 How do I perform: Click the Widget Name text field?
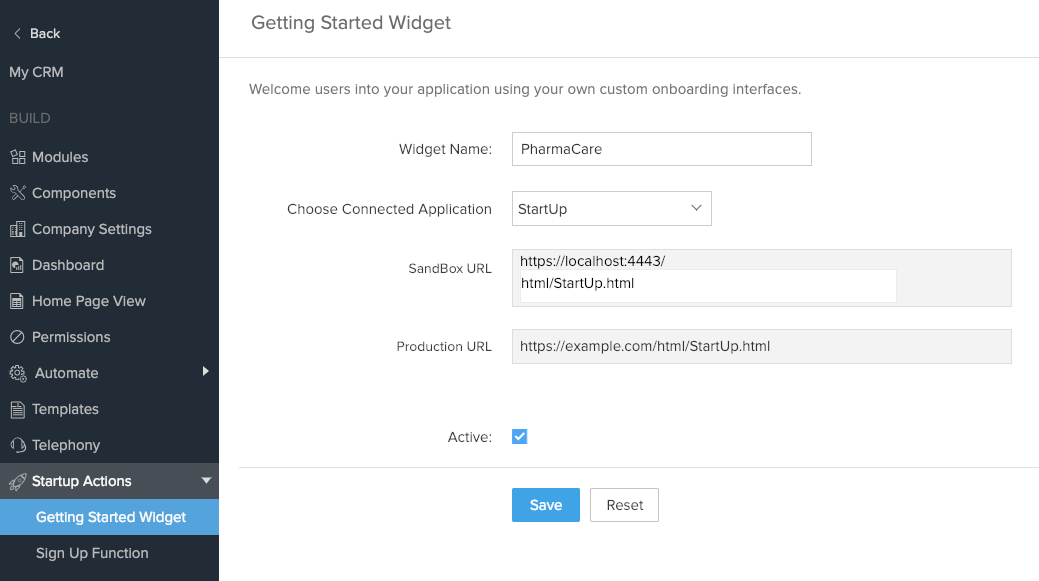click(661, 149)
